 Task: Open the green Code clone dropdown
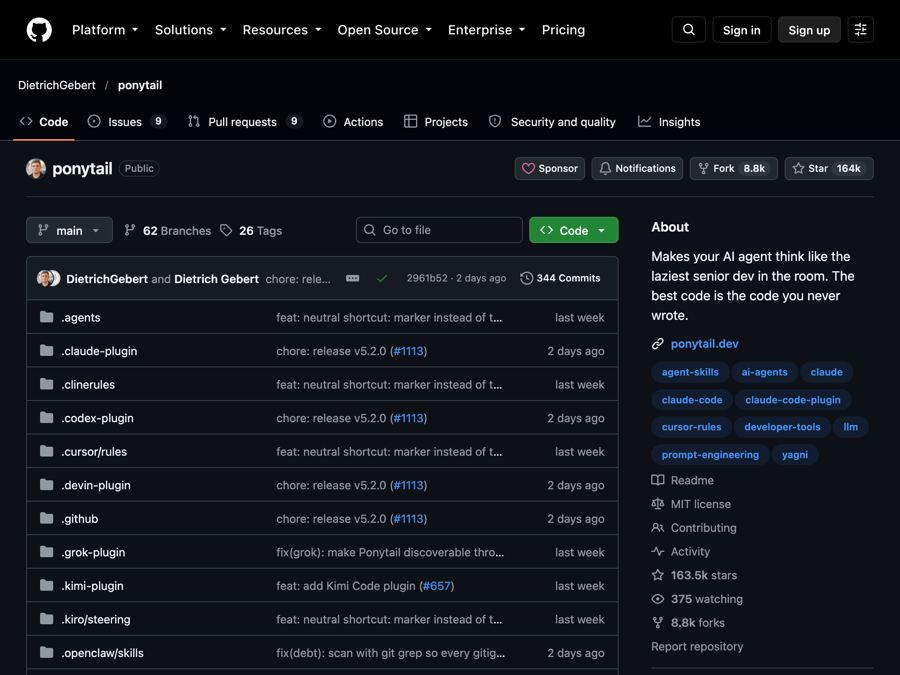coord(573,230)
